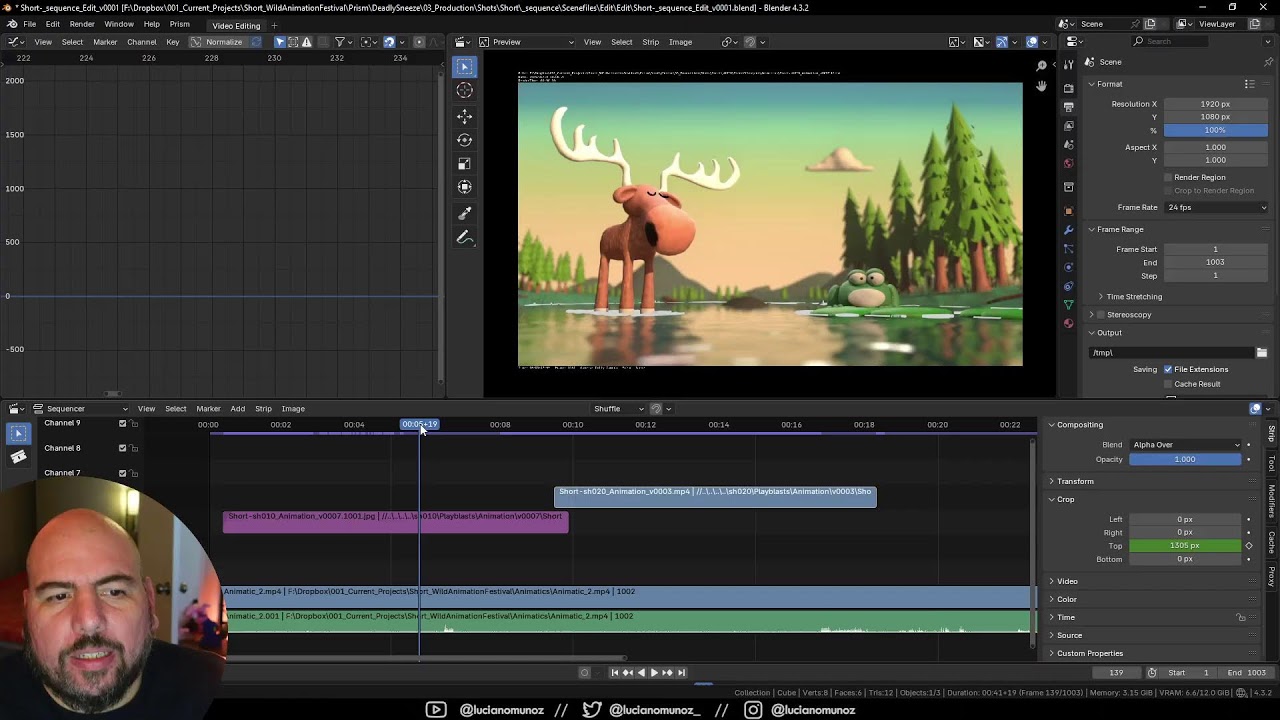
Task: Open the Physics properties tab icon
Action: 1068,267
